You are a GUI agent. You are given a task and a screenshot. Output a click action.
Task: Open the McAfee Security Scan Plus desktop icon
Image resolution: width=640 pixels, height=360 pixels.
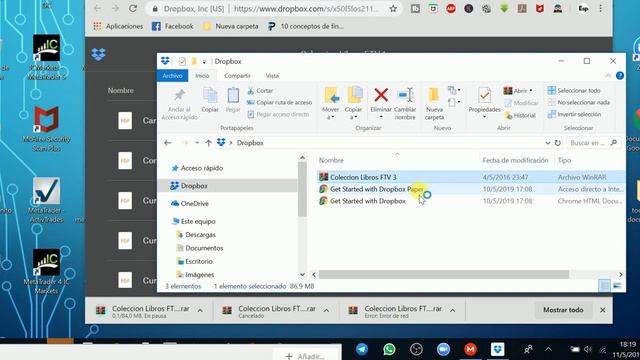tap(47, 129)
